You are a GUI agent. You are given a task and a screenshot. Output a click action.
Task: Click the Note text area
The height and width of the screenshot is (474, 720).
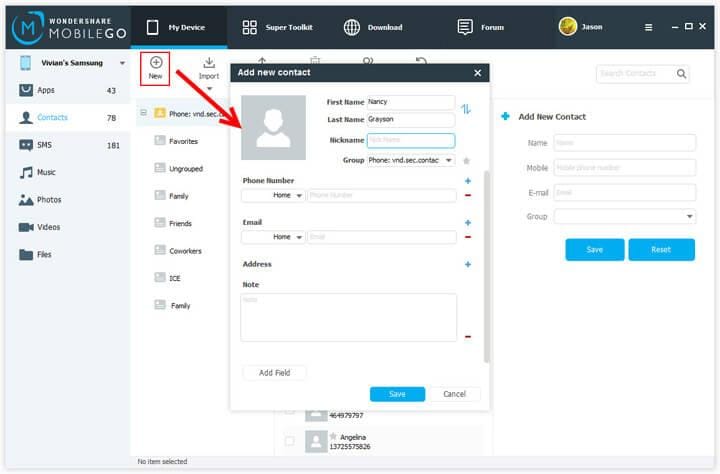click(x=349, y=317)
